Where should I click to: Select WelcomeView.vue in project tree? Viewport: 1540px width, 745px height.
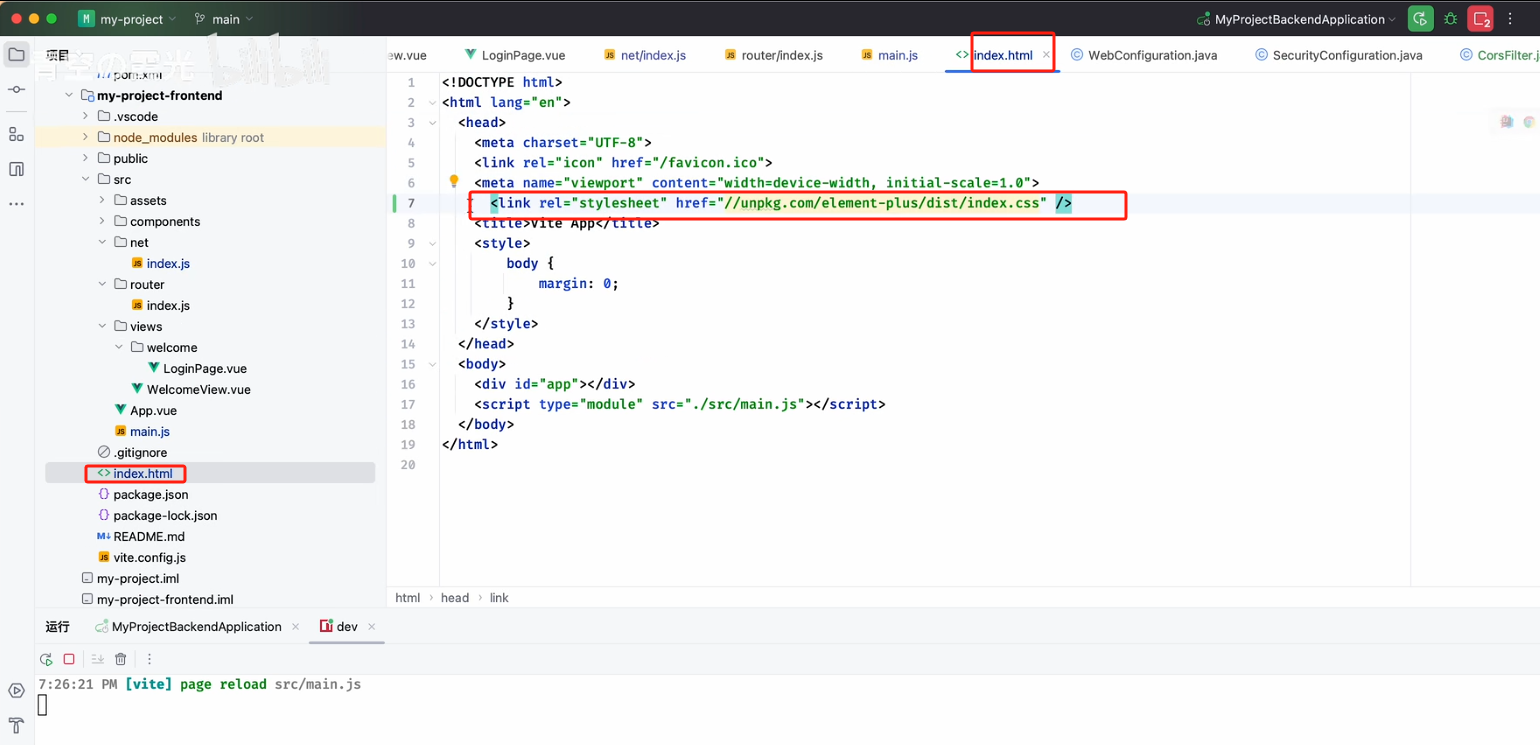[198, 390]
